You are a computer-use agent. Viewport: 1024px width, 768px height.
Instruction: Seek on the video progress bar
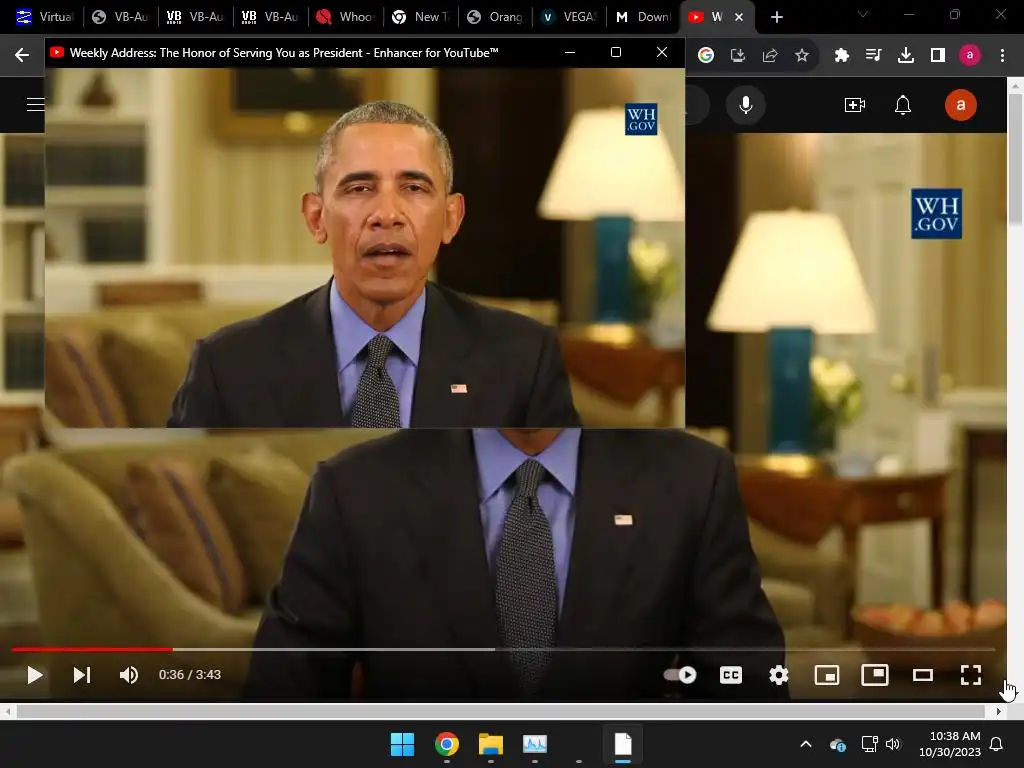point(503,650)
